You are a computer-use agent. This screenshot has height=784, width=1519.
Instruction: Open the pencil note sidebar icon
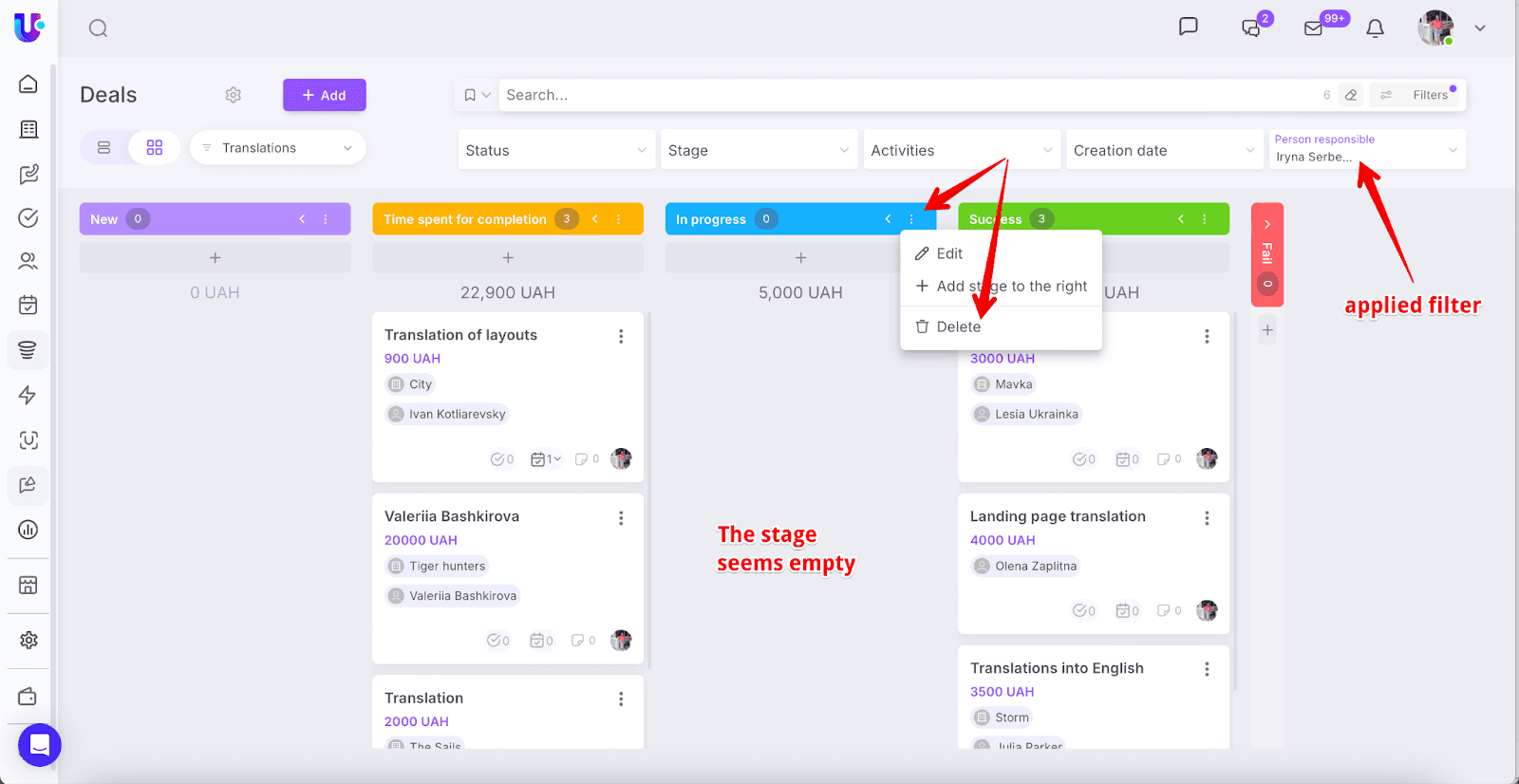[x=28, y=174]
